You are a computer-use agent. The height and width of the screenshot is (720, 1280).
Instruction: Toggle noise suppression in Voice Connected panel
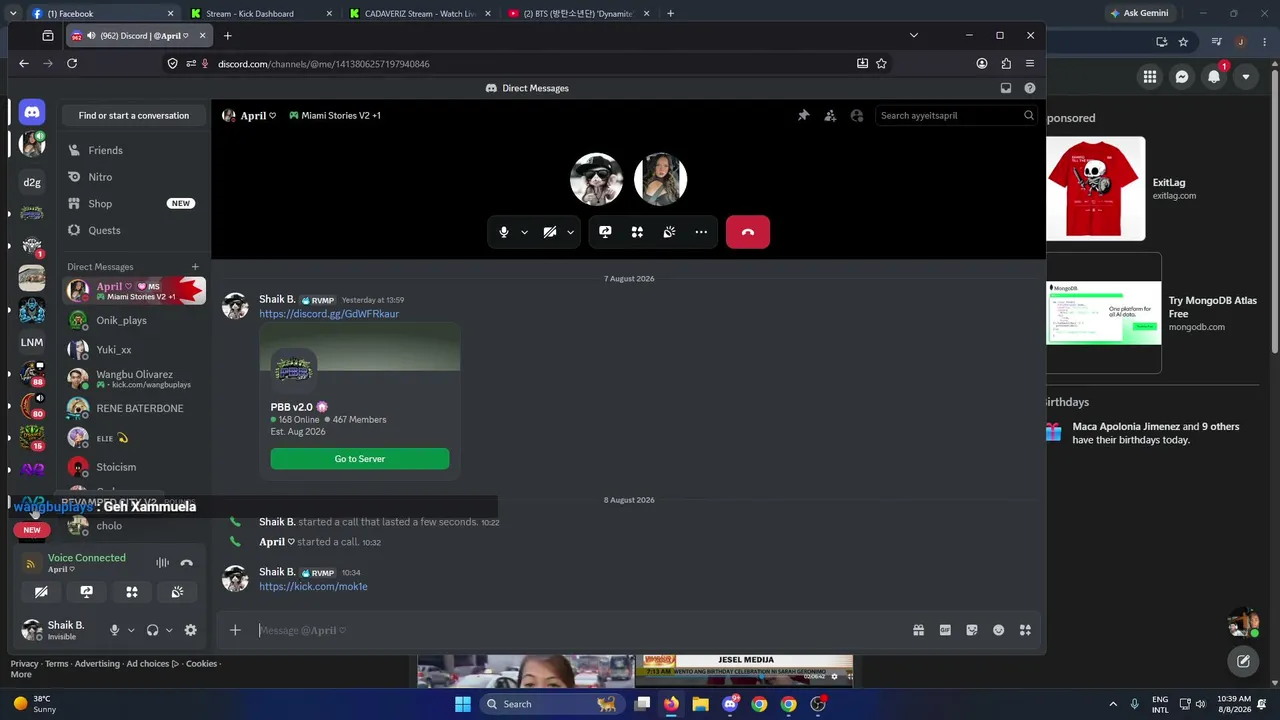162,563
